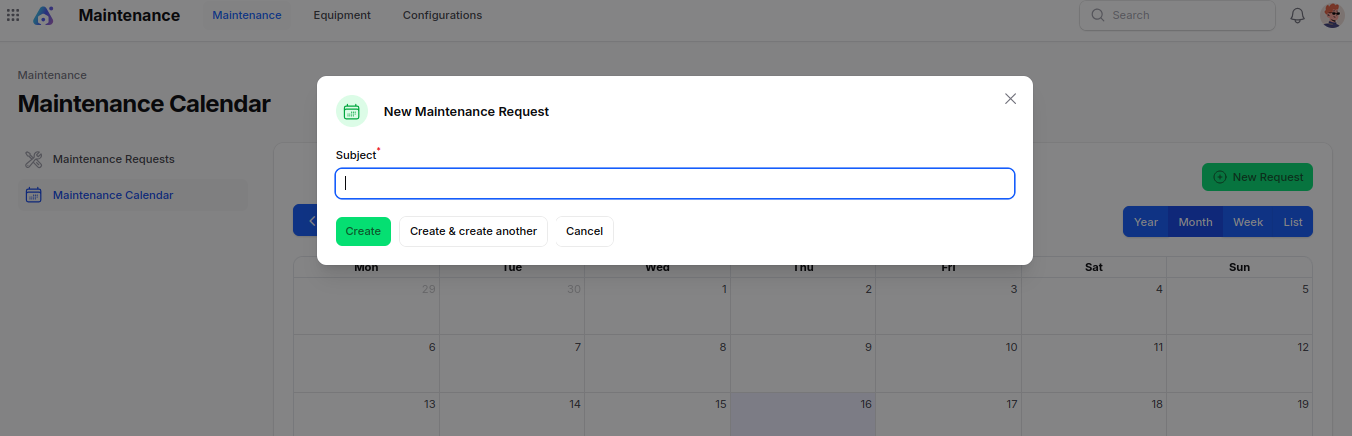Click the search magnifier icon

1098,15
